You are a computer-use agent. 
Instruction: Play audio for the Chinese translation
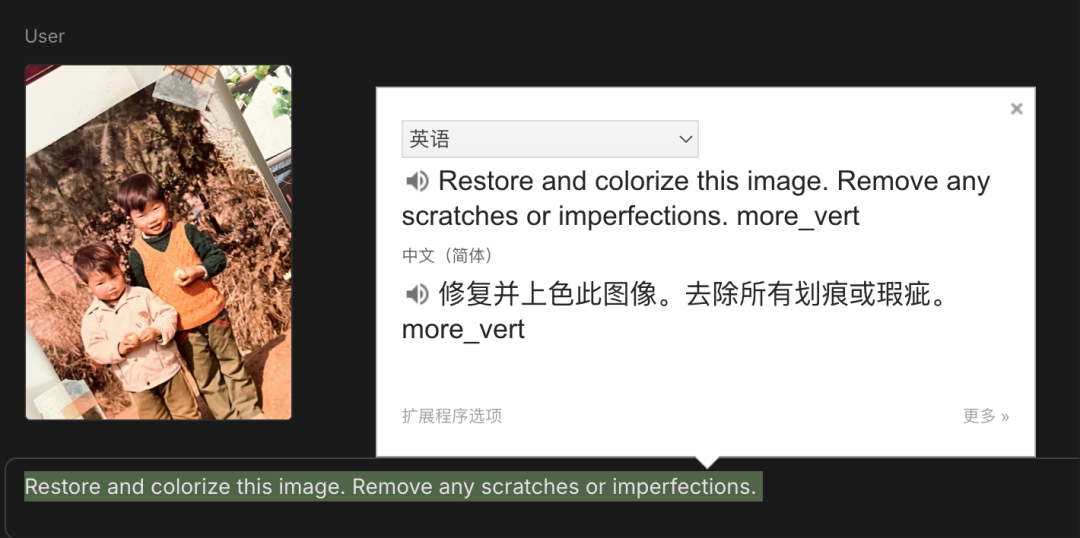417,295
